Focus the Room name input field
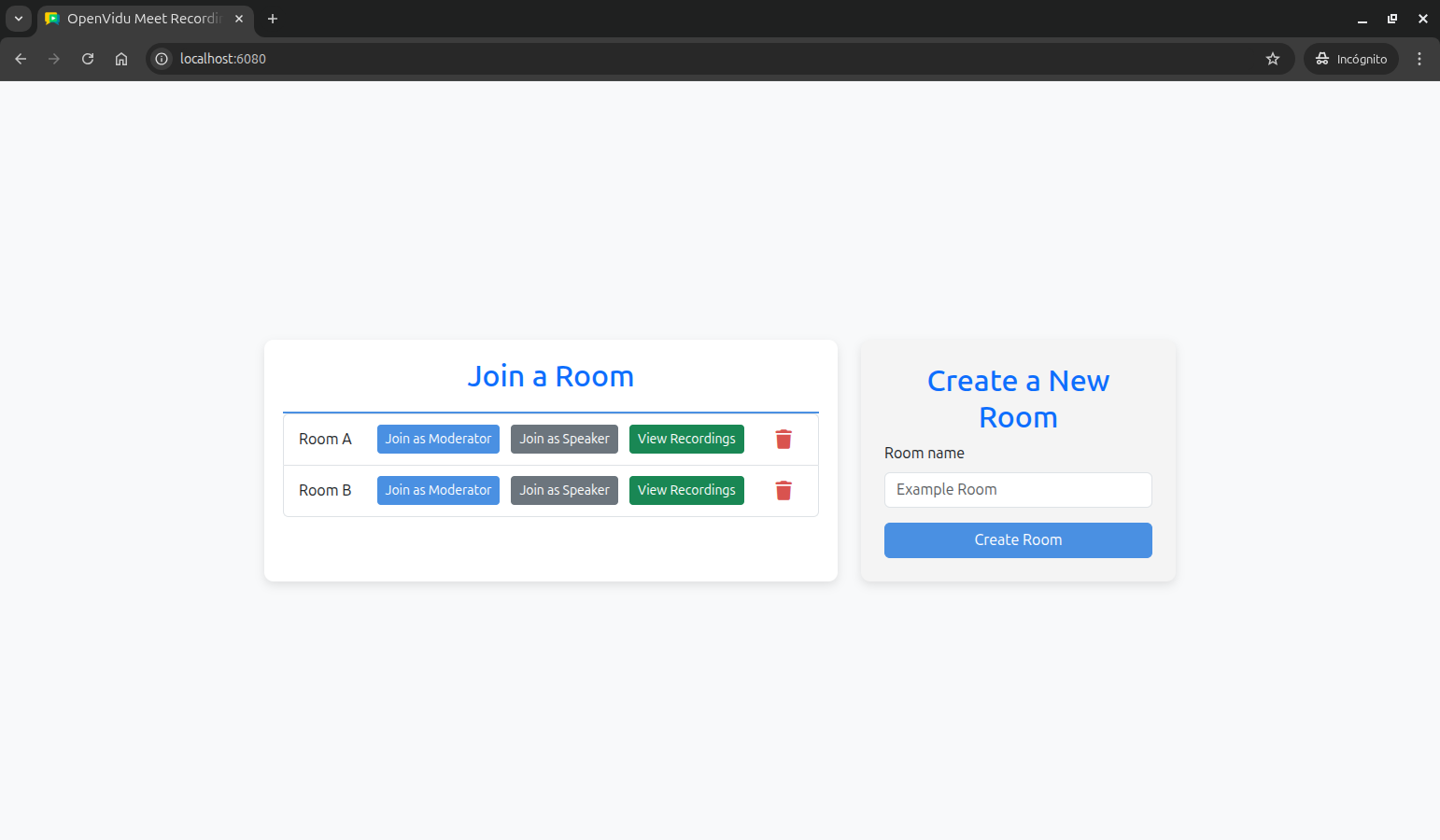This screenshot has height=840, width=1440. point(1018,490)
